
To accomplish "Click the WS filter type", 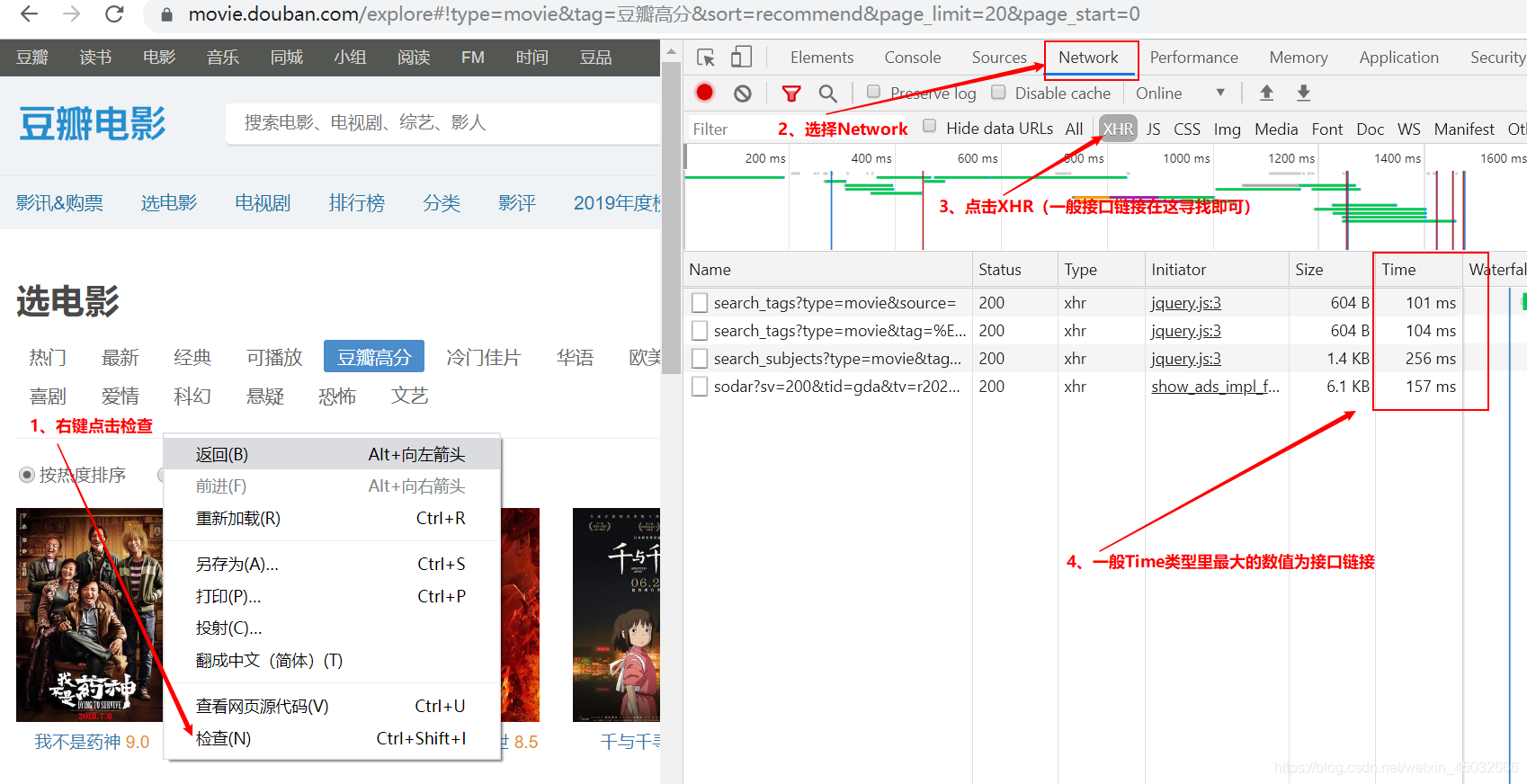I will point(1409,129).
